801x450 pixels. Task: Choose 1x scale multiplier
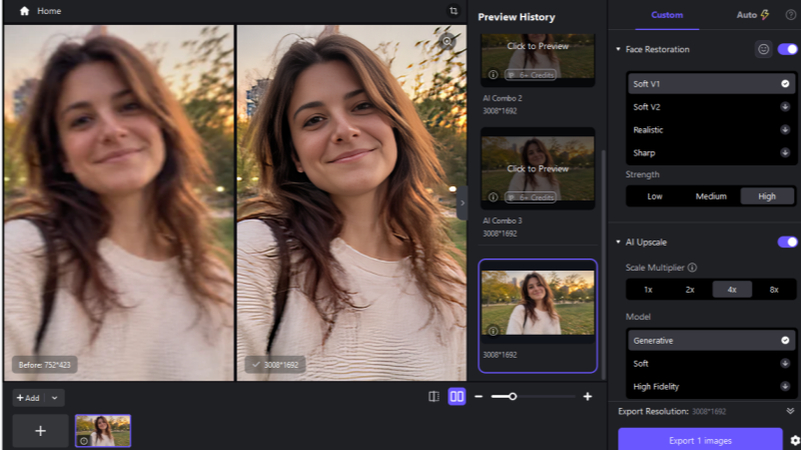coord(648,290)
